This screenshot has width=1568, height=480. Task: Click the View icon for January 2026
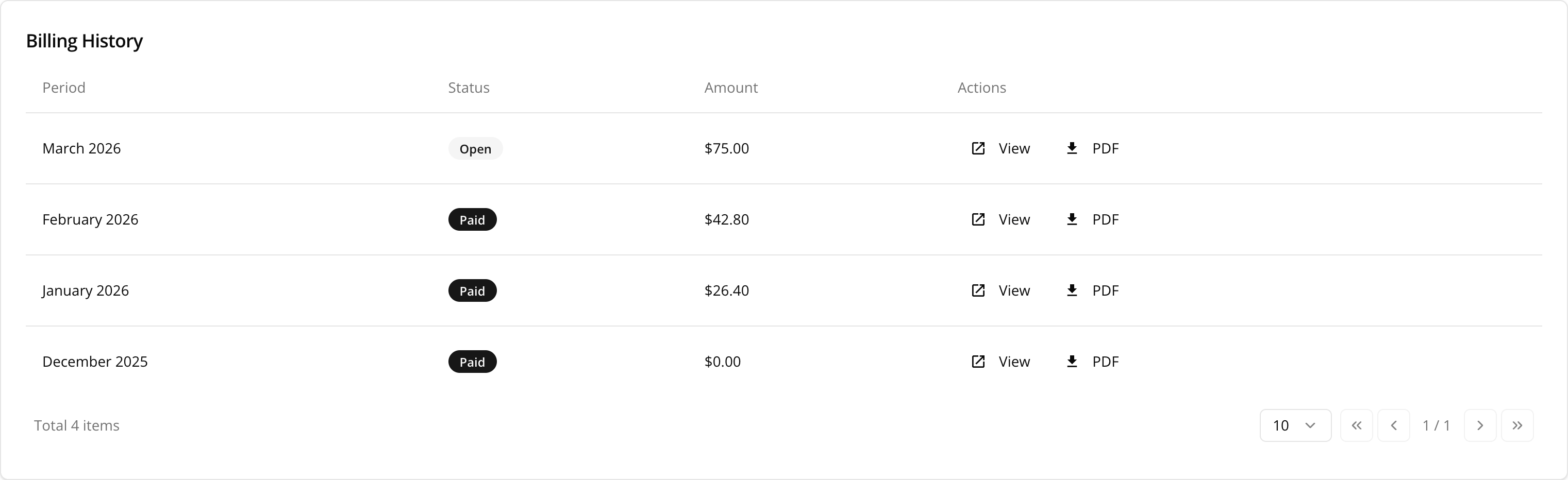[x=978, y=290]
